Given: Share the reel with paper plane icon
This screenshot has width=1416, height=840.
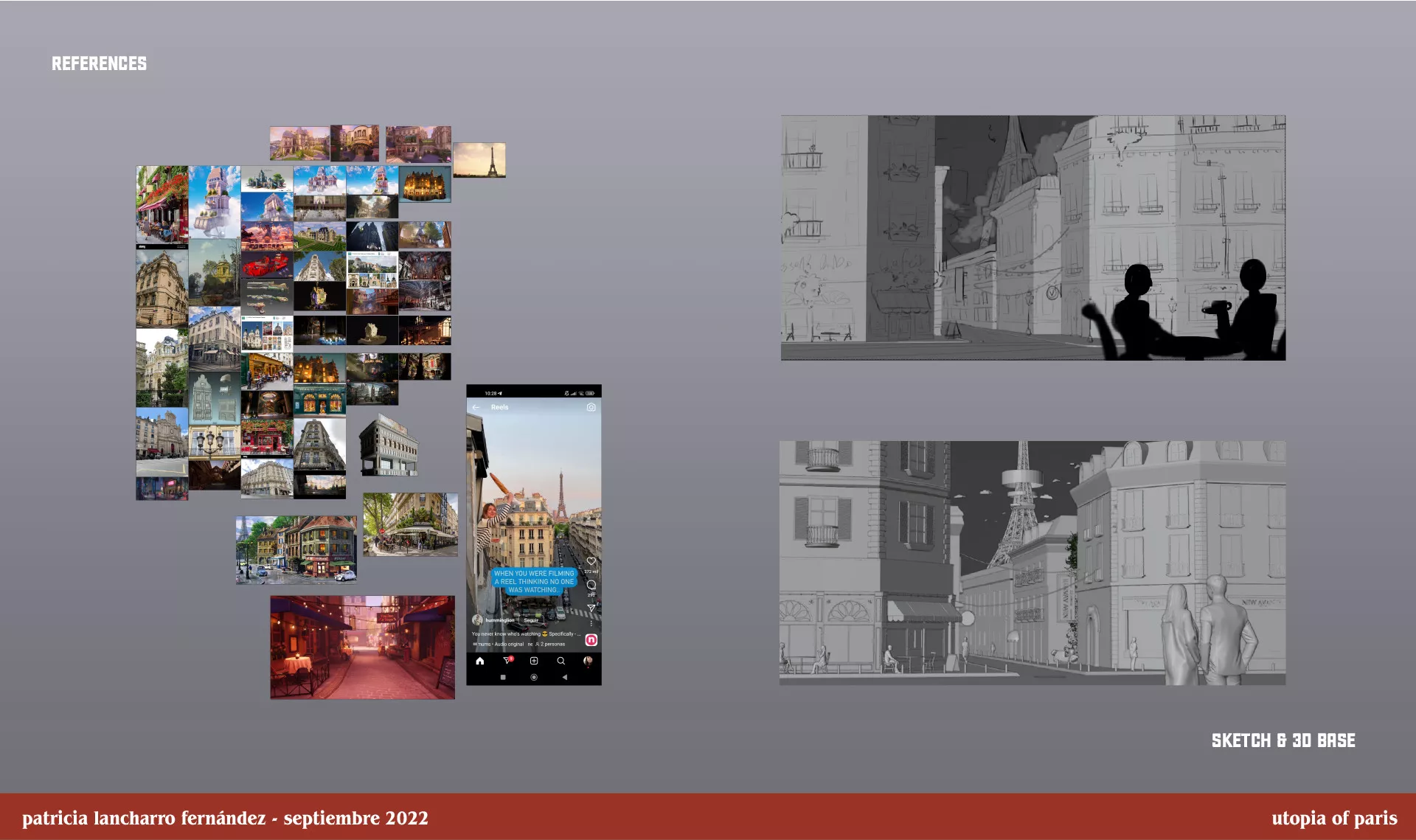Looking at the screenshot, I should (x=591, y=608).
